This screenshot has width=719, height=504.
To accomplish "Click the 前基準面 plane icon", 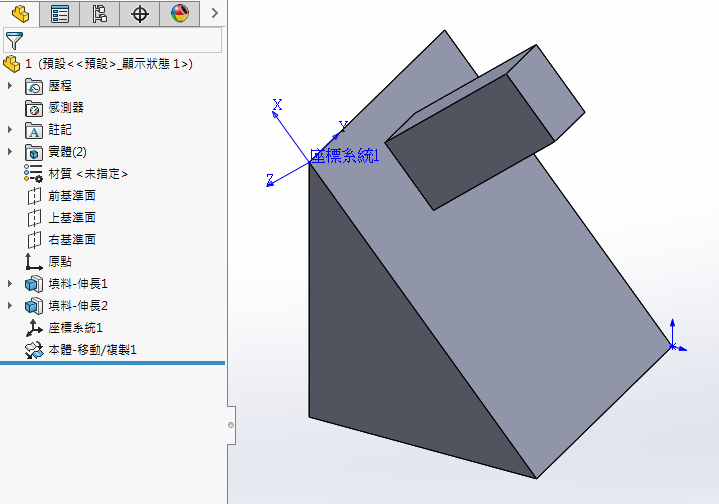I will point(33,196).
